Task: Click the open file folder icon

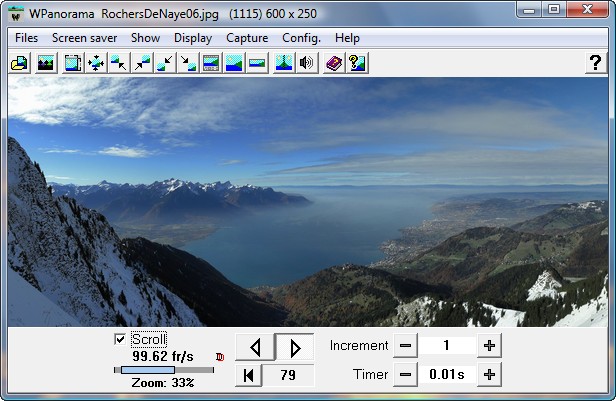Action: tap(19, 64)
